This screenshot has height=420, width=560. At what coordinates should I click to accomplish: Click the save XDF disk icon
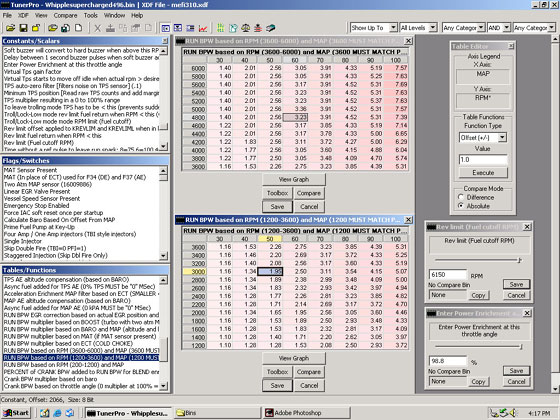(x=65, y=28)
